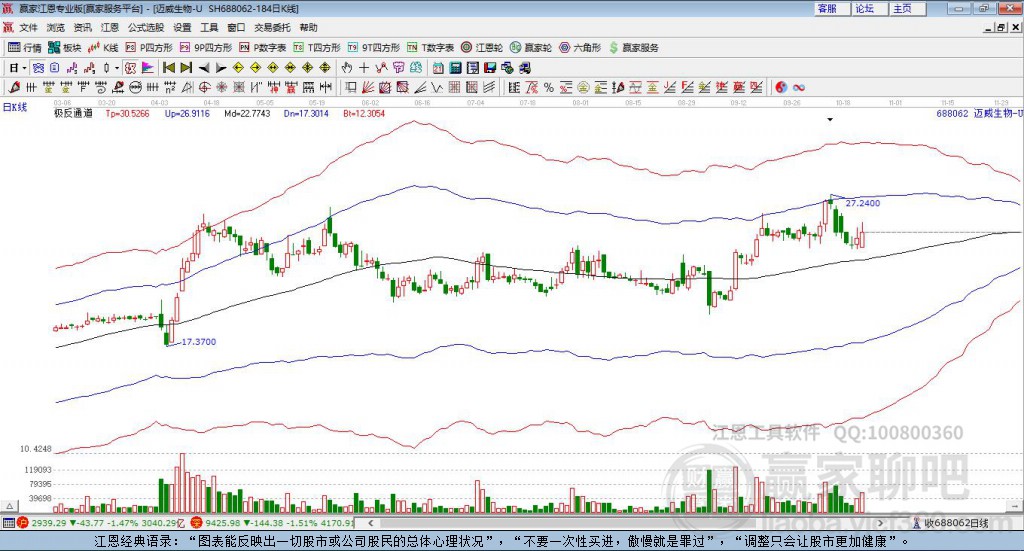This screenshot has width=1024, height=551.
Task: Click the blue infinity loop icon
Action: coord(798,87)
